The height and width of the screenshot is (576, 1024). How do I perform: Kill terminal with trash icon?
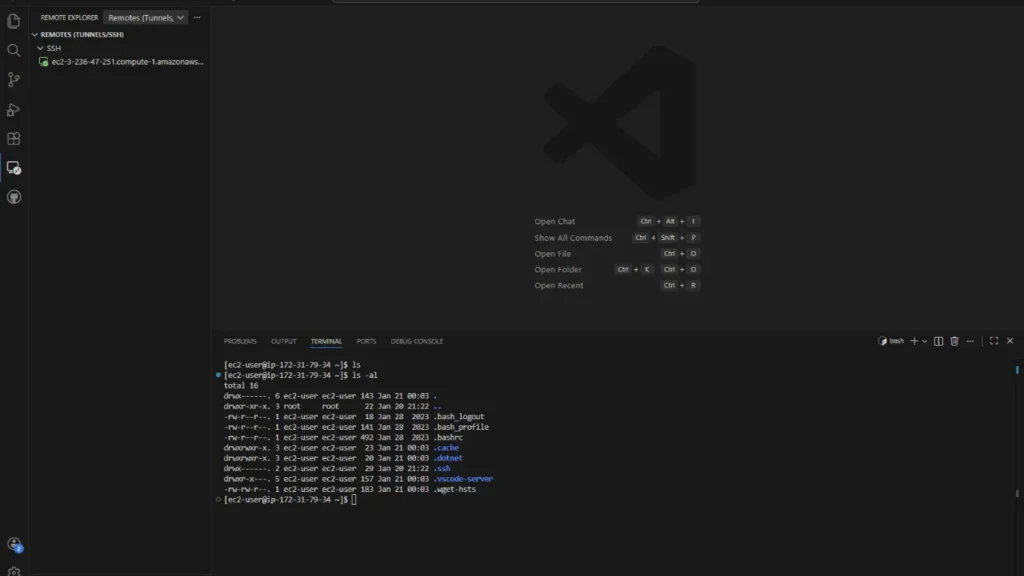954,341
